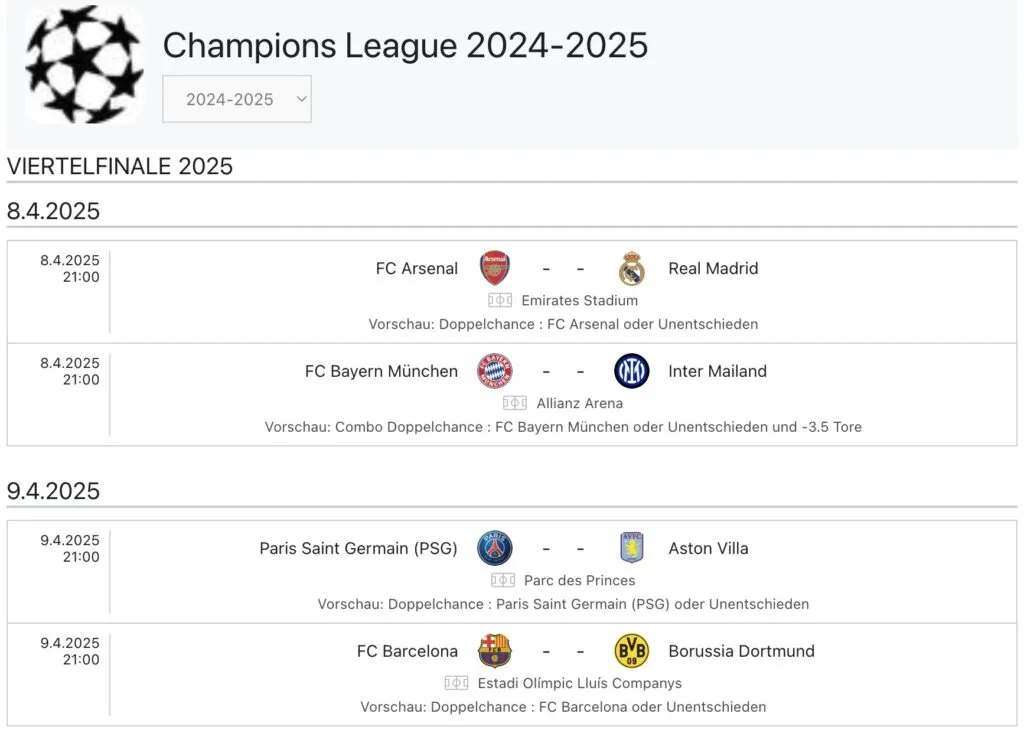Click the FC Barcelona club crest
Image resolution: width=1024 pixels, height=730 pixels.
[495, 650]
